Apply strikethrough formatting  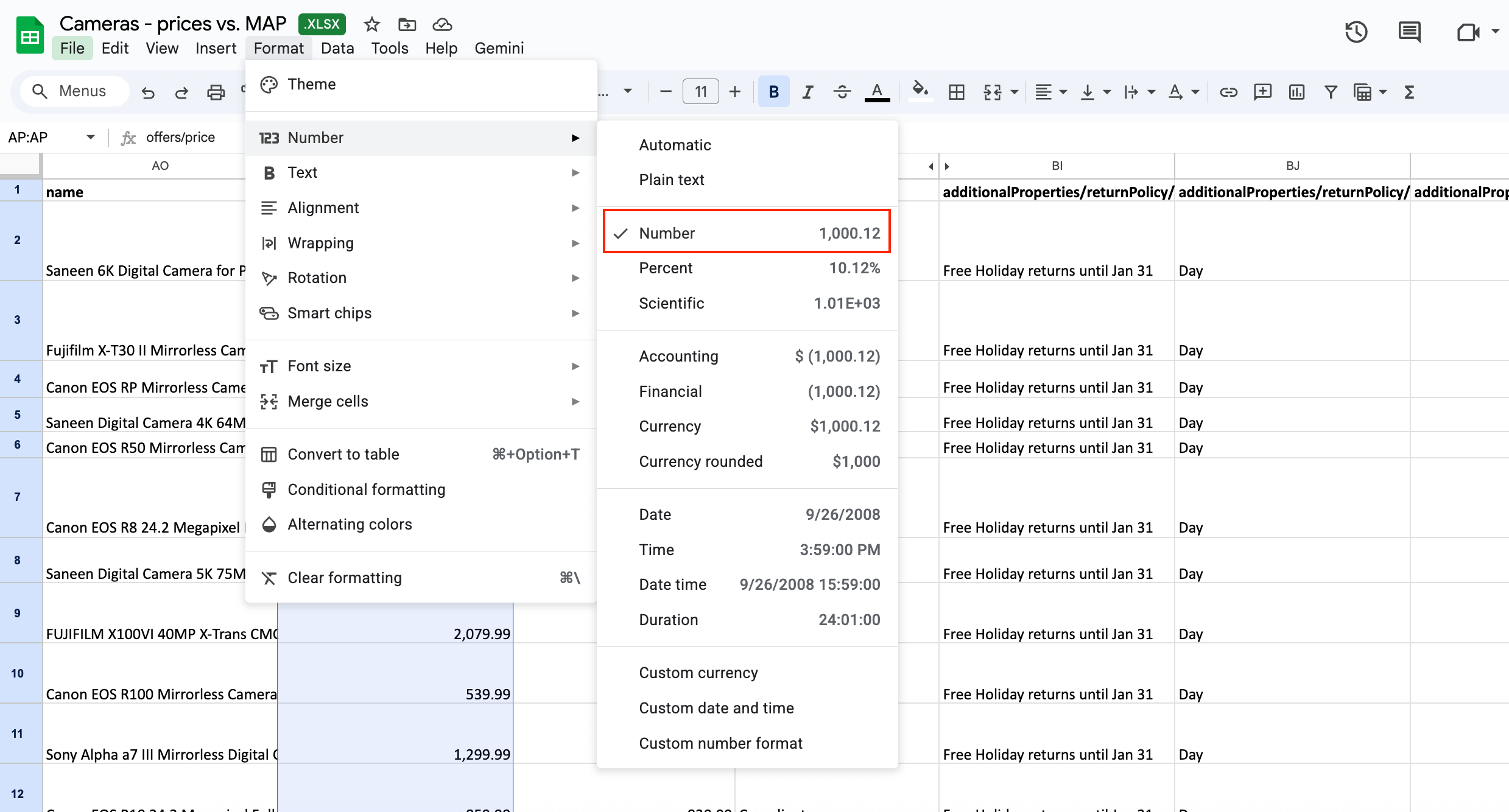click(842, 91)
